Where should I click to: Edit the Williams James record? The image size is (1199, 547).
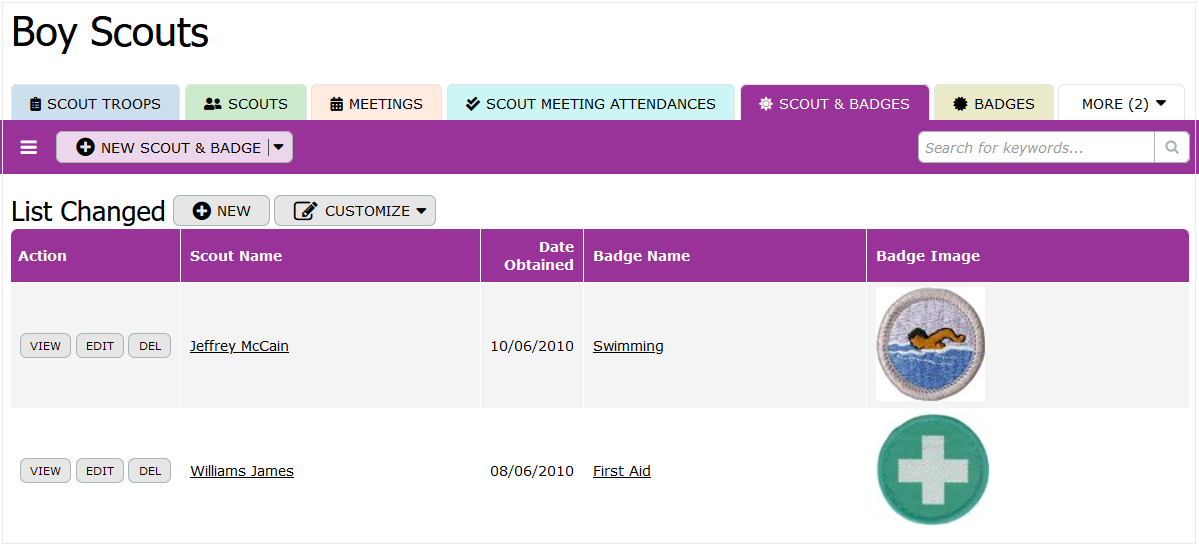pyautogui.click(x=100, y=471)
